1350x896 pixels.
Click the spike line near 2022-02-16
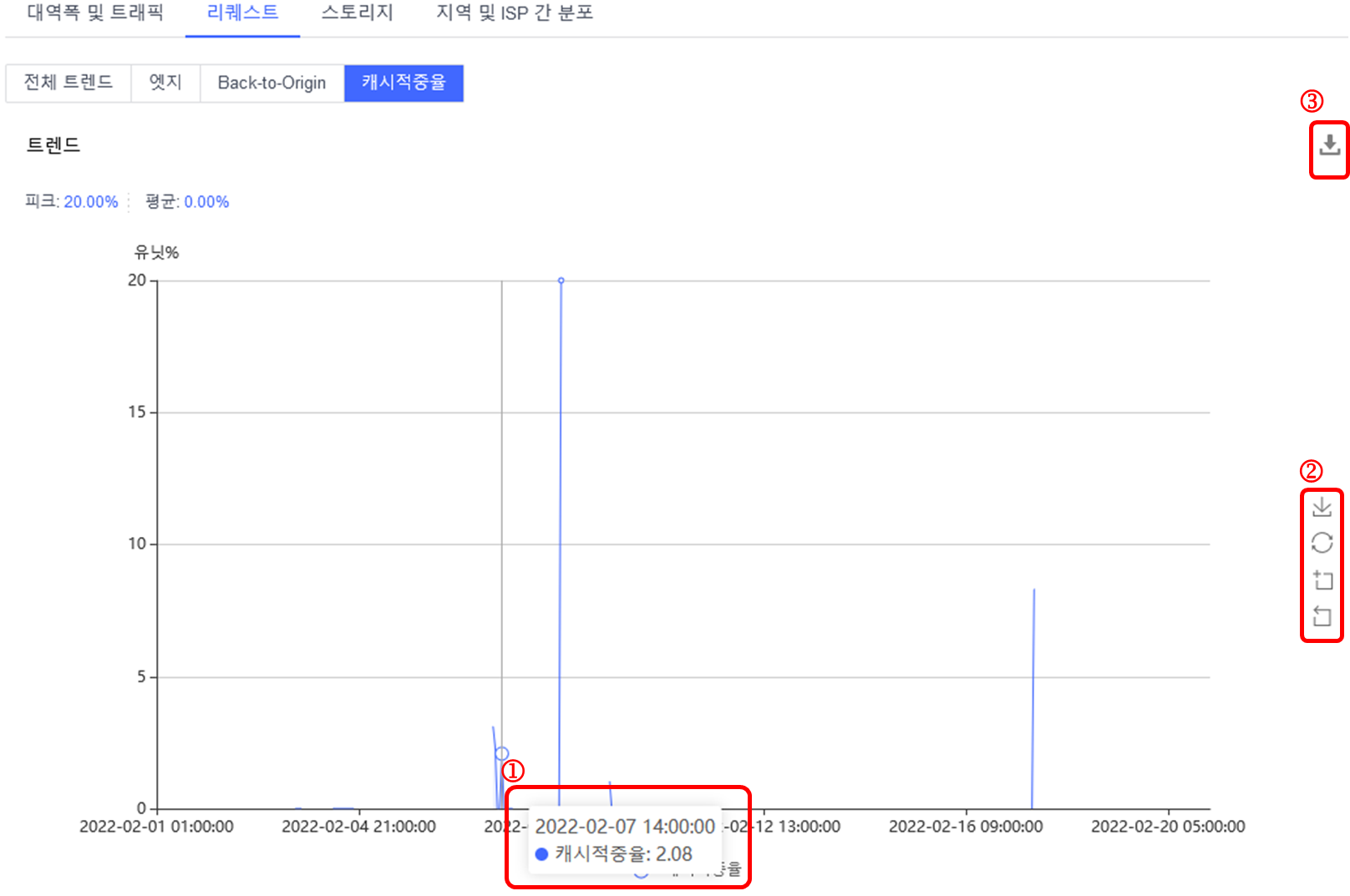(1033, 701)
